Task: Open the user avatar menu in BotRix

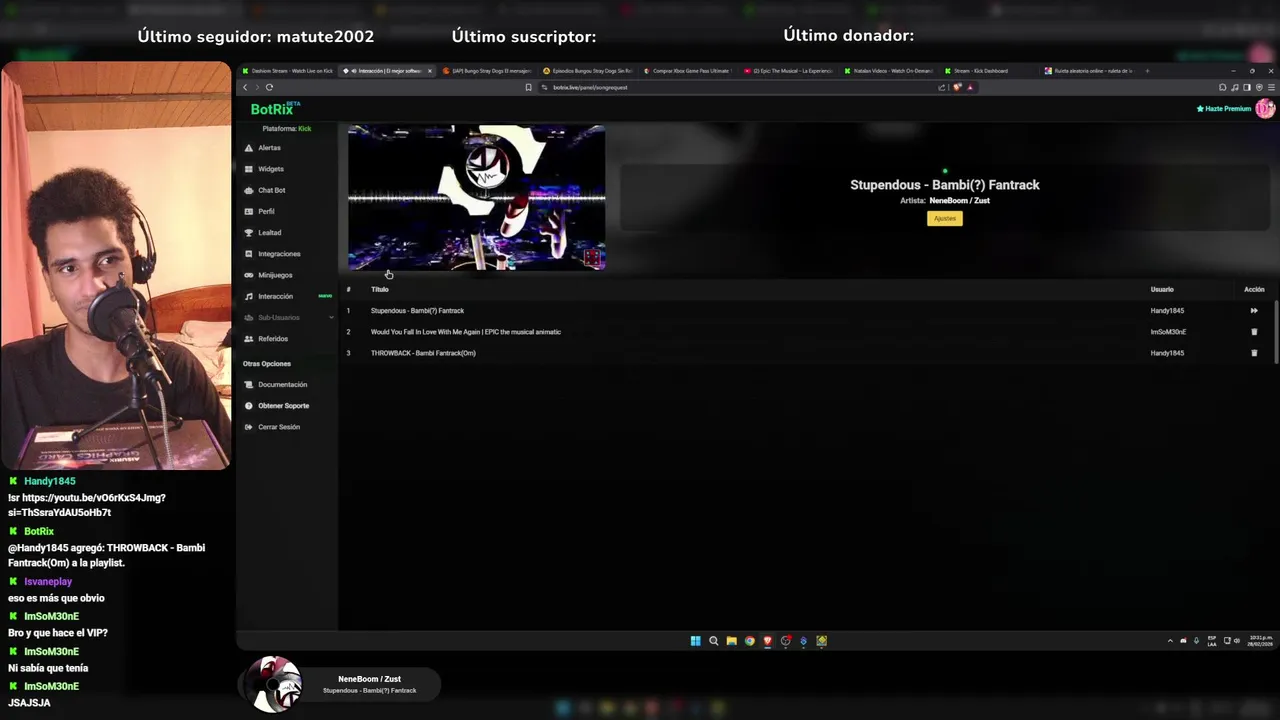Action: pos(1265,108)
